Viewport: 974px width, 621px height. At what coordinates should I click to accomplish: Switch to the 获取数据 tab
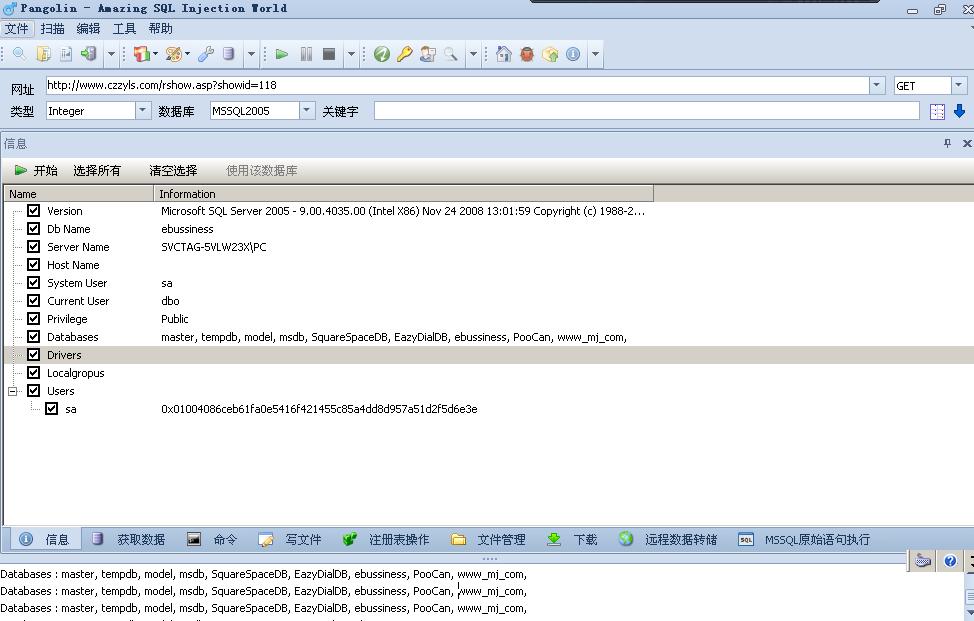(x=129, y=539)
